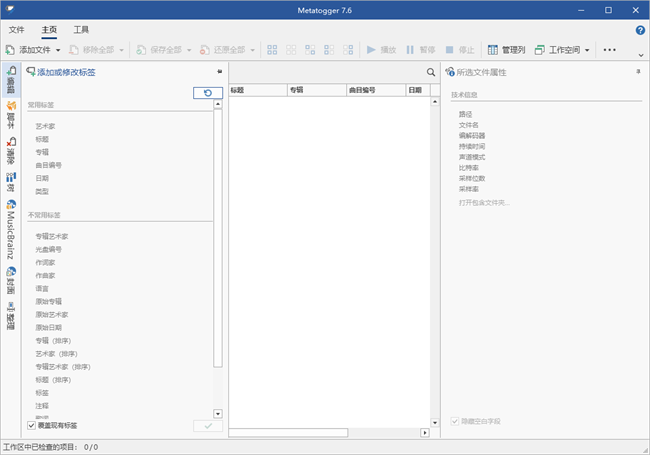This screenshot has width=650, height=455.
Task: Click Manage Columns (管理列) in toolbar
Action: coord(505,49)
